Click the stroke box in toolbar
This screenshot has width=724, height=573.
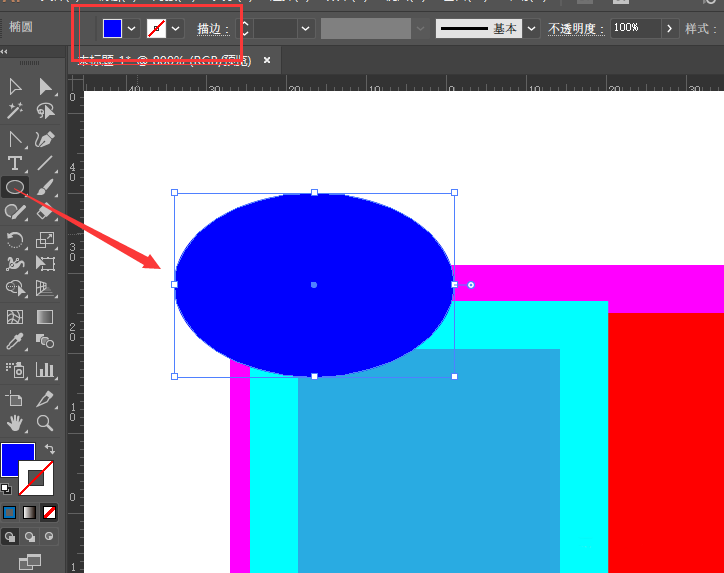click(36, 478)
